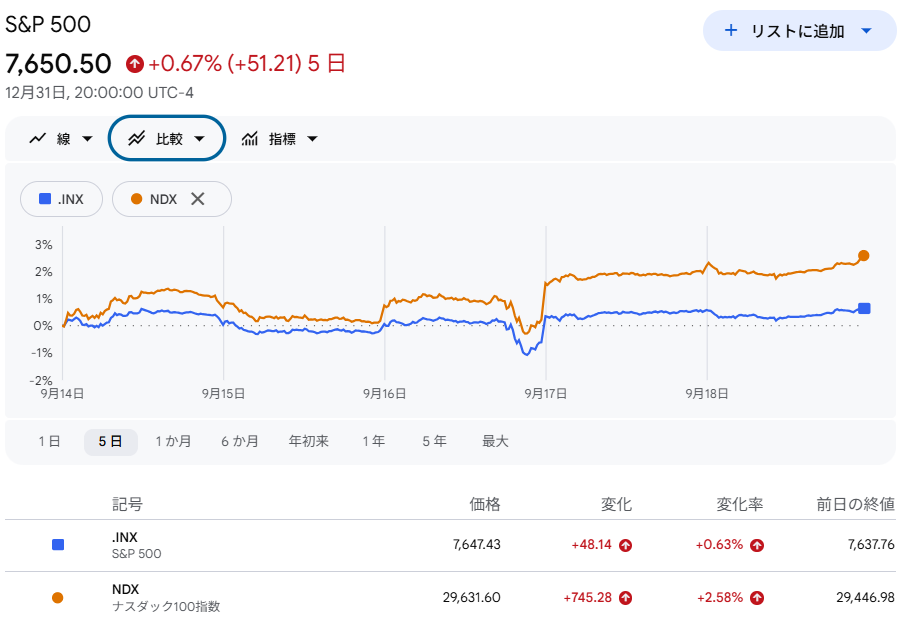This screenshot has height=622, width=907.
Task: Open the リストに追加 dropdown arrow
Action: click(x=866, y=31)
